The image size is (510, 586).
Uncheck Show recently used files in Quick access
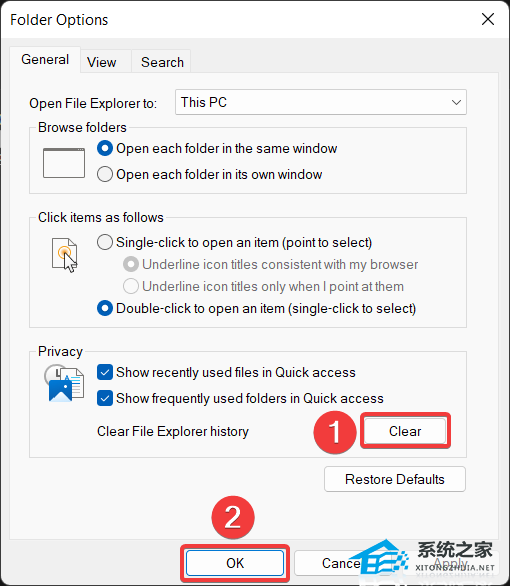pyautogui.click(x=105, y=372)
